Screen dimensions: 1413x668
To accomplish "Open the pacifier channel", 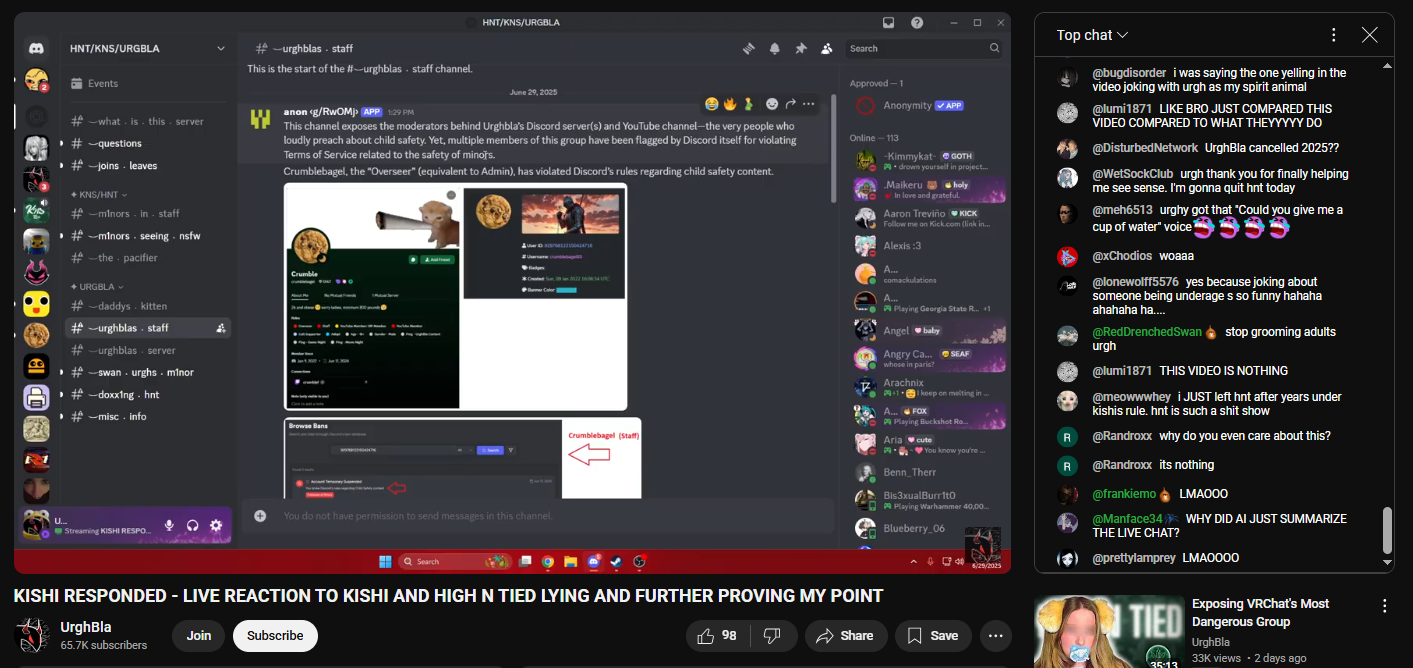I will (148, 258).
